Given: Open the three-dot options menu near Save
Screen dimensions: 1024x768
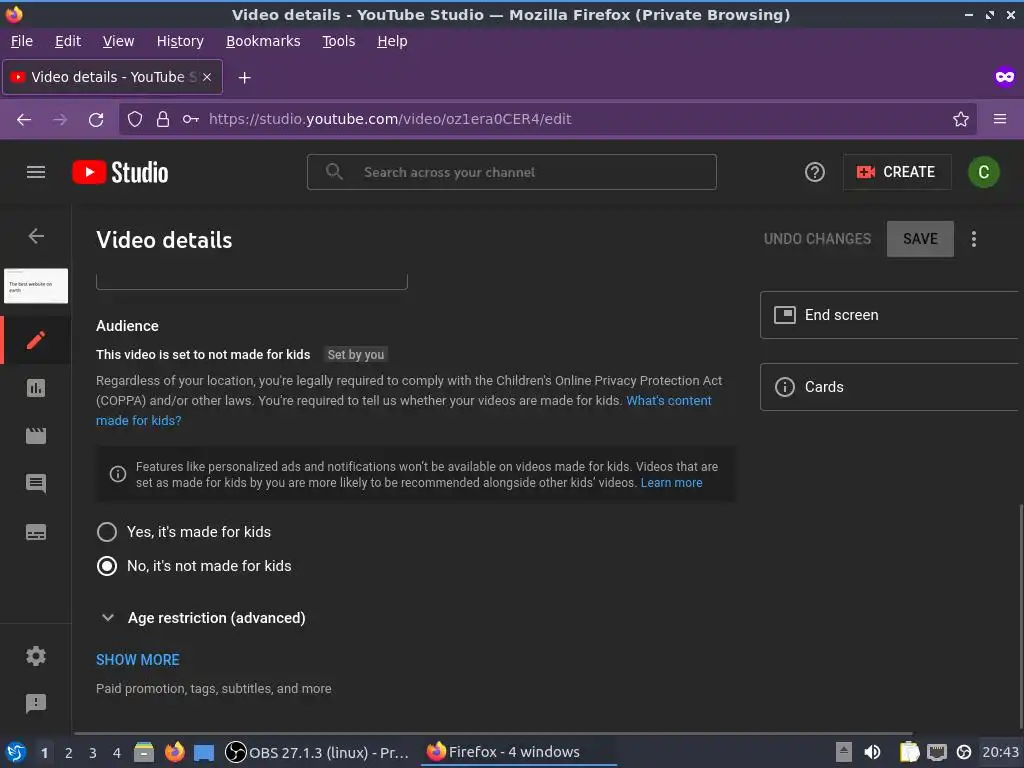Looking at the screenshot, I should click(974, 239).
